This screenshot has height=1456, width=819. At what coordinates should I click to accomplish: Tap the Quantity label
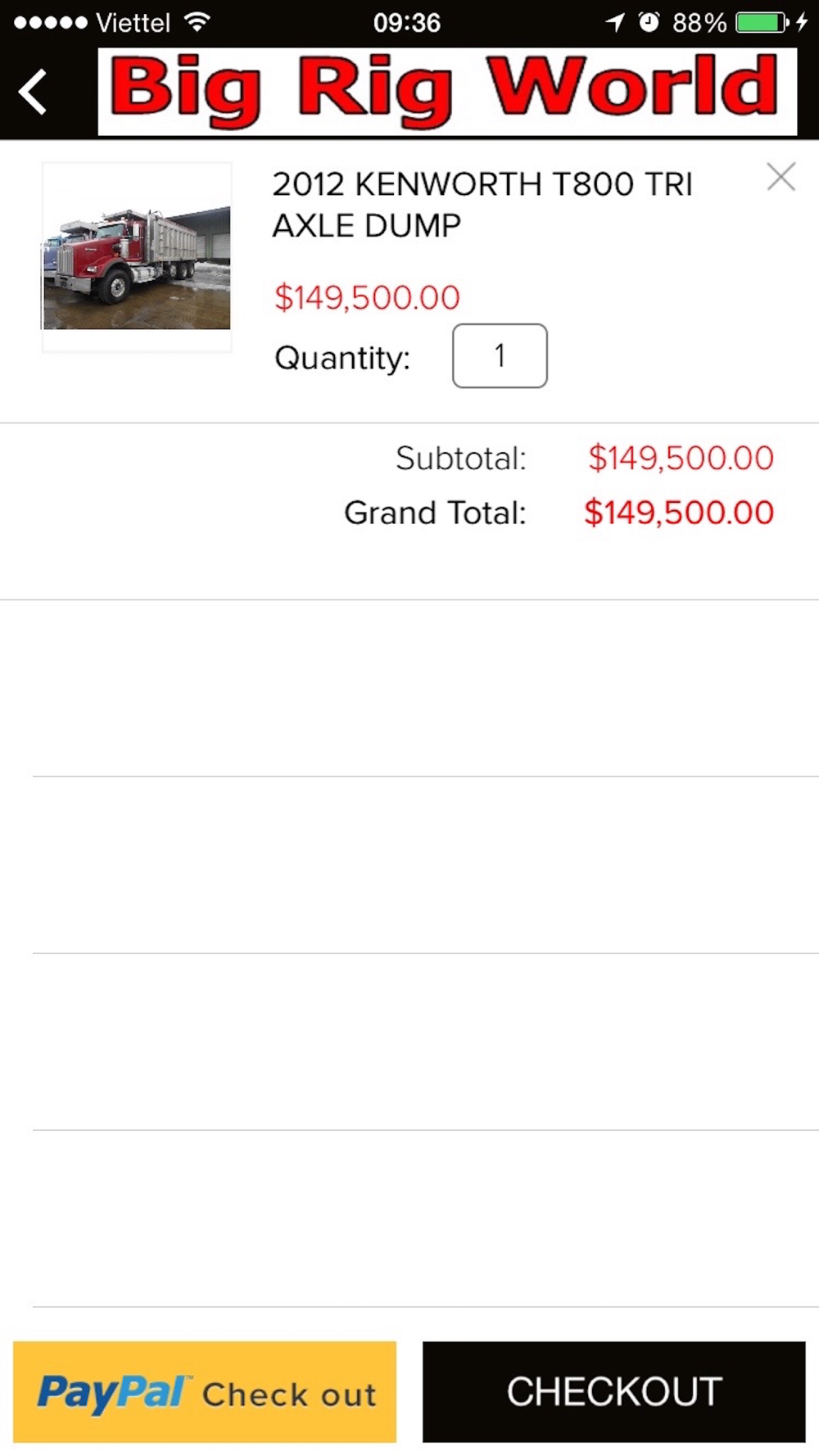point(342,358)
